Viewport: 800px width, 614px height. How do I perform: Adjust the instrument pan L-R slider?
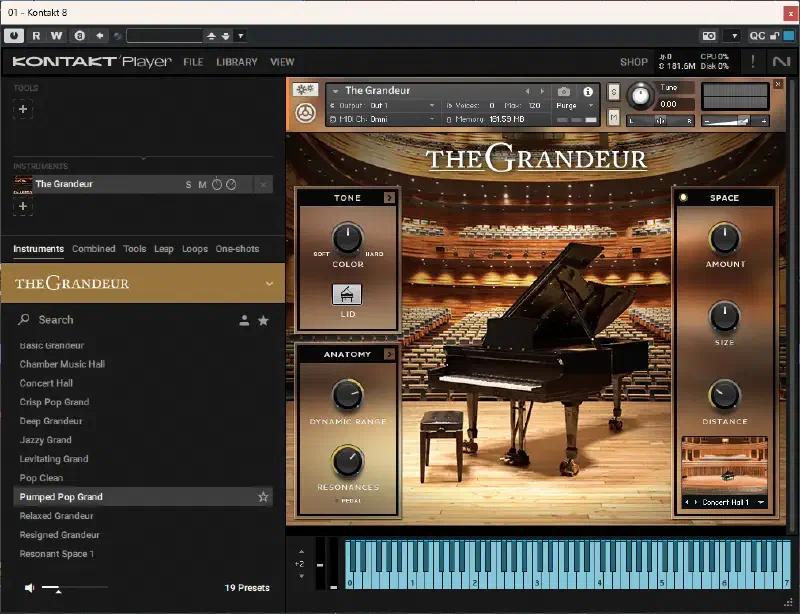660,121
